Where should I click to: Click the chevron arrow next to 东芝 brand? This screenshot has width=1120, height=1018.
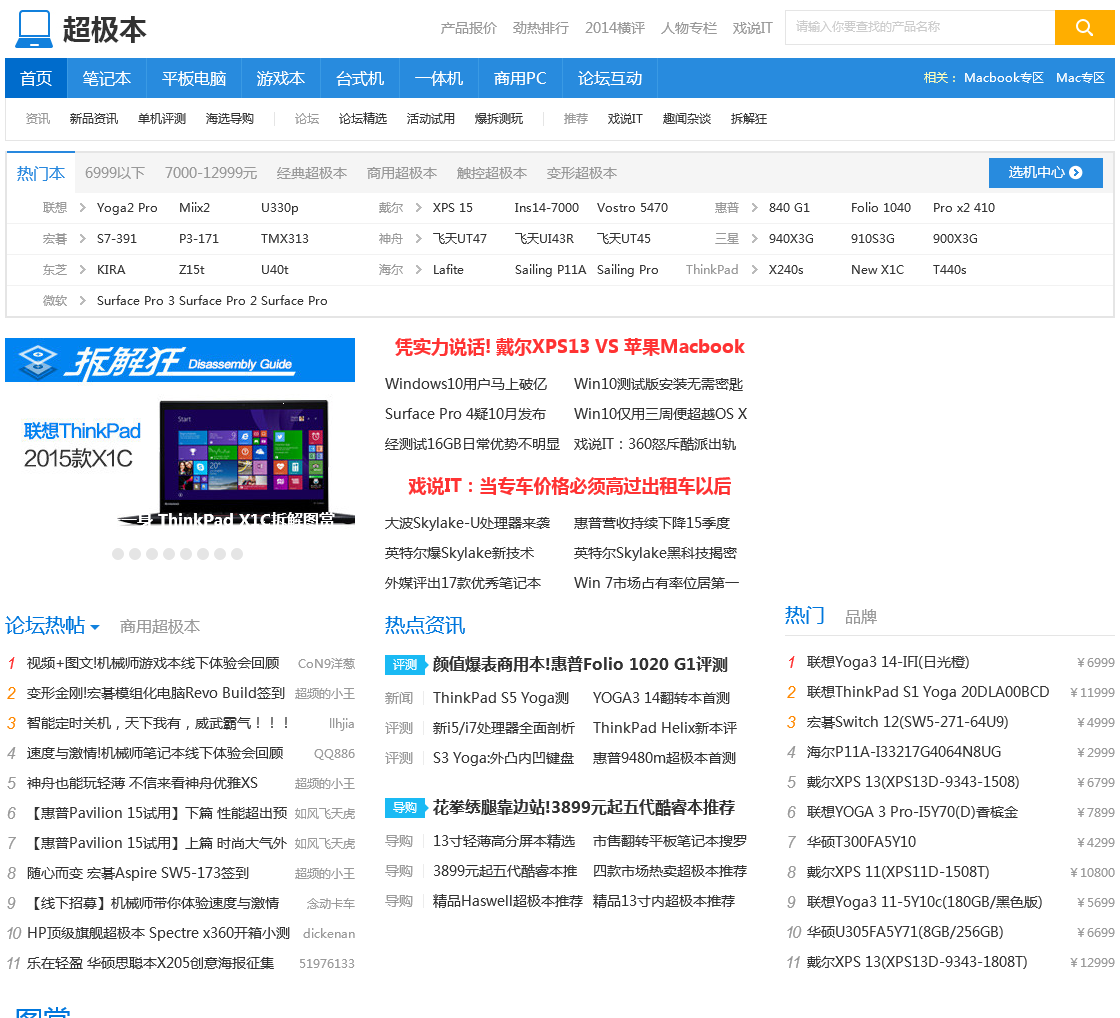click(x=82, y=269)
